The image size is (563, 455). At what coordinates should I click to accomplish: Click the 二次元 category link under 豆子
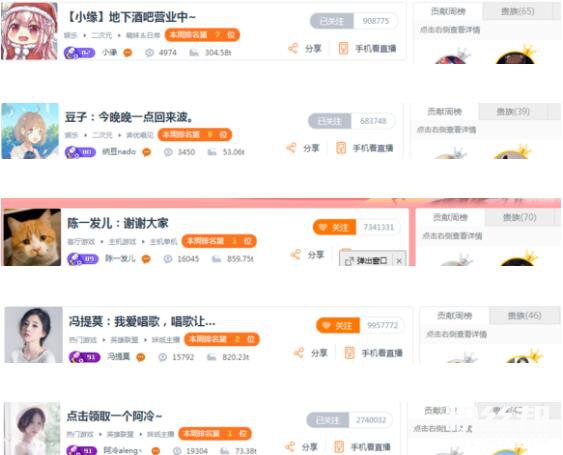pyautogui.click(x=102, y=135)
